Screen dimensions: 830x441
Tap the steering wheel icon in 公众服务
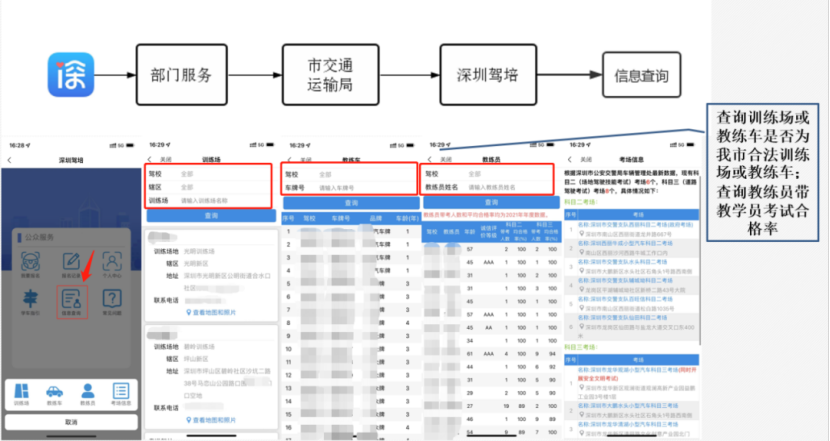click(x=31, y=258)
